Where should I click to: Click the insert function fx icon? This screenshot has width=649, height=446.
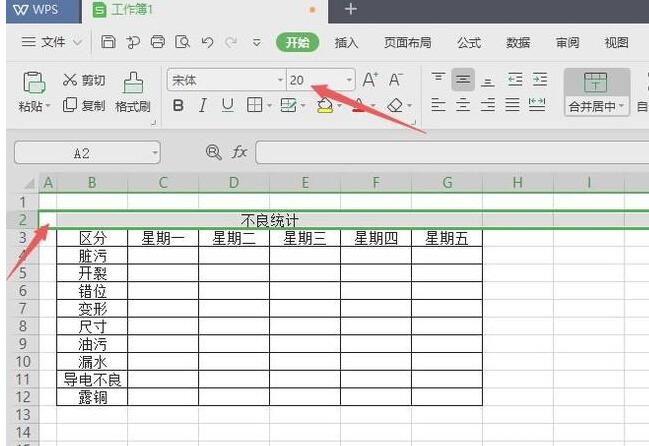coord(240,152)
